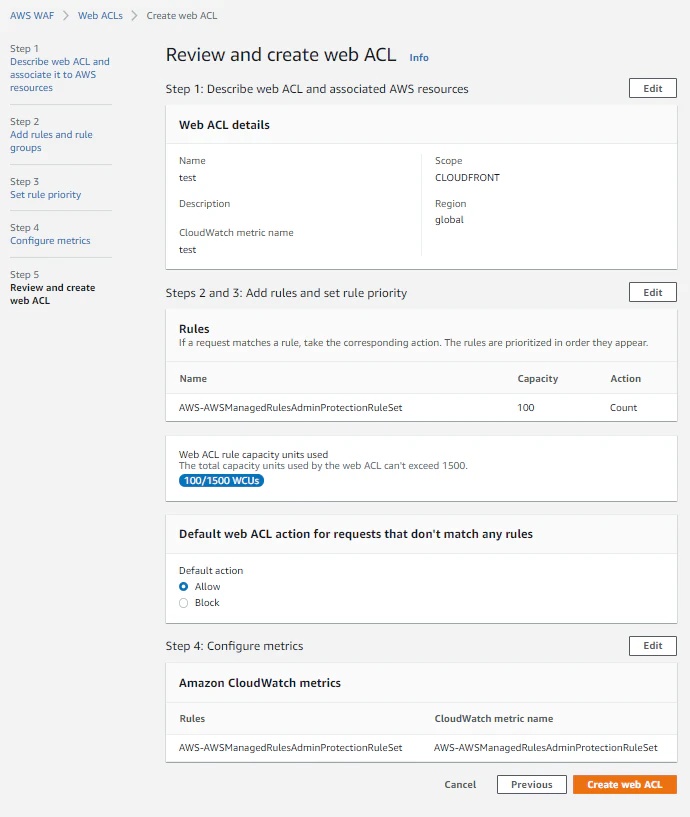Select Block as default action
The width and height of the screenshot is (690, 817).
tap(184, 603)
